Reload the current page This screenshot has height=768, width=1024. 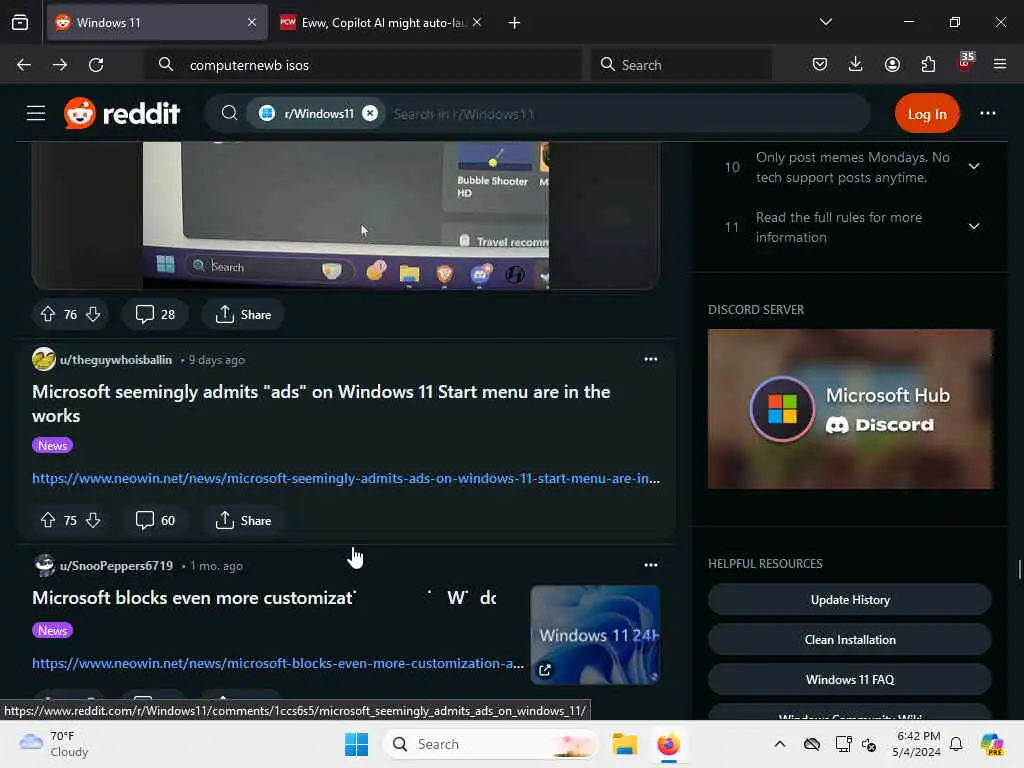(x=96, y=65)
